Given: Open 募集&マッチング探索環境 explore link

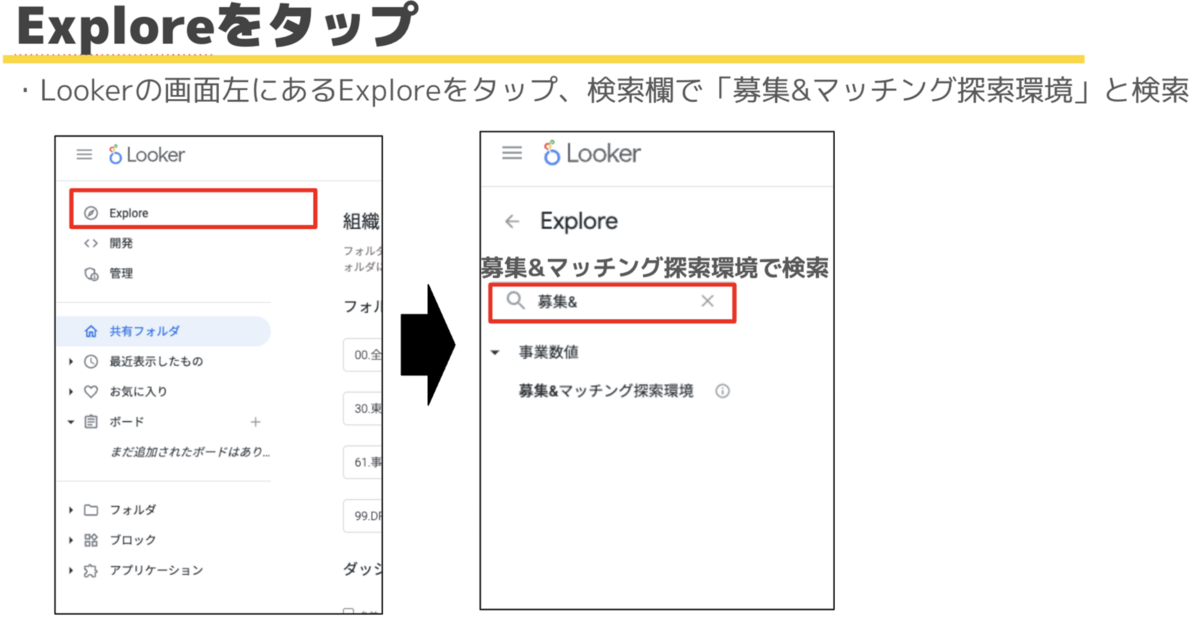Looking at the screenshot, I should pyautogui.click(x=606, y=391).
